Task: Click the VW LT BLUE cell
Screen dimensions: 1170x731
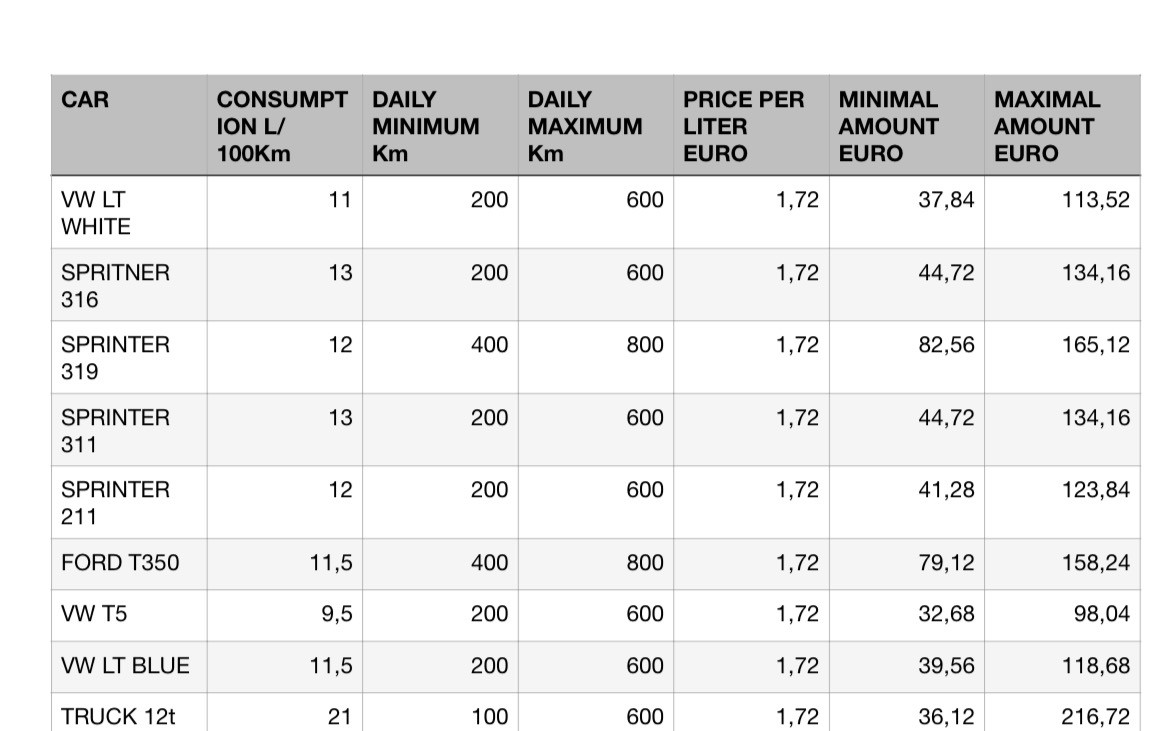Action: [129, 667]
